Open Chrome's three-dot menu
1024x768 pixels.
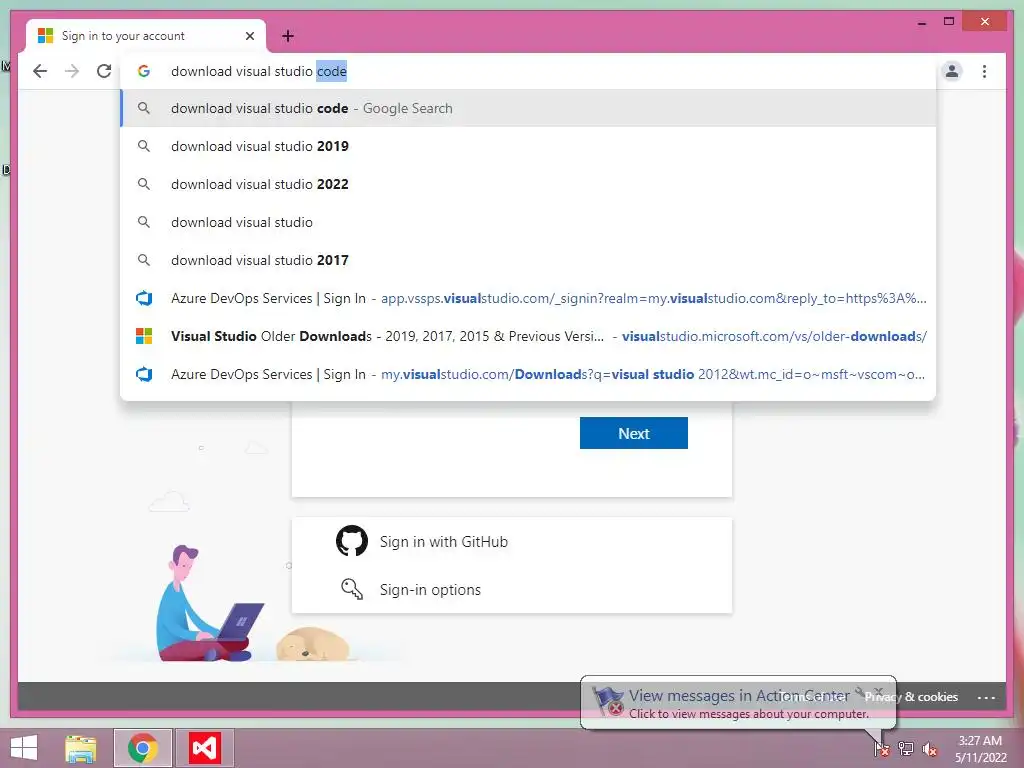(984, 71)
